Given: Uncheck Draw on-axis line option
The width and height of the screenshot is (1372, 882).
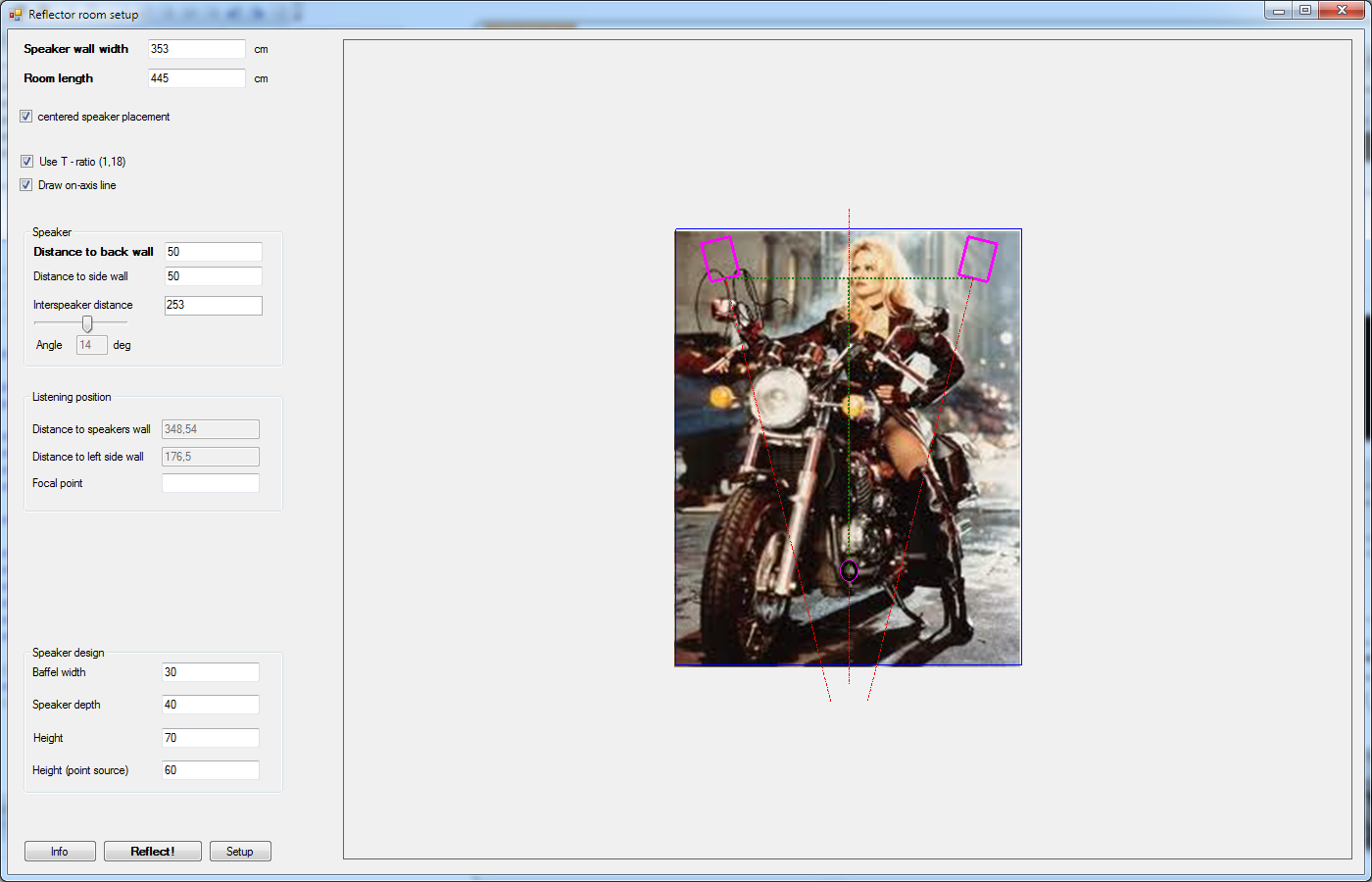Looking at the screenshot, I should point(26,185).
